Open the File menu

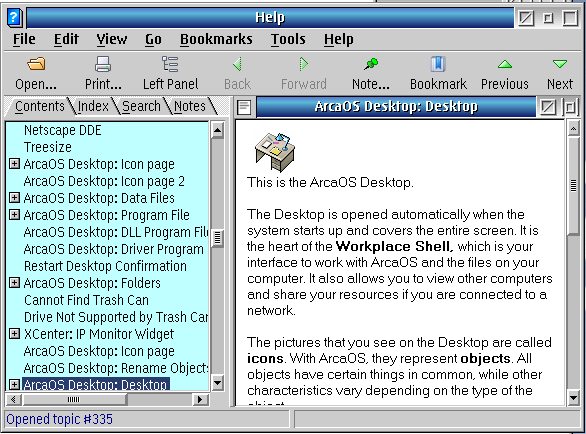(x=24, y=39)
